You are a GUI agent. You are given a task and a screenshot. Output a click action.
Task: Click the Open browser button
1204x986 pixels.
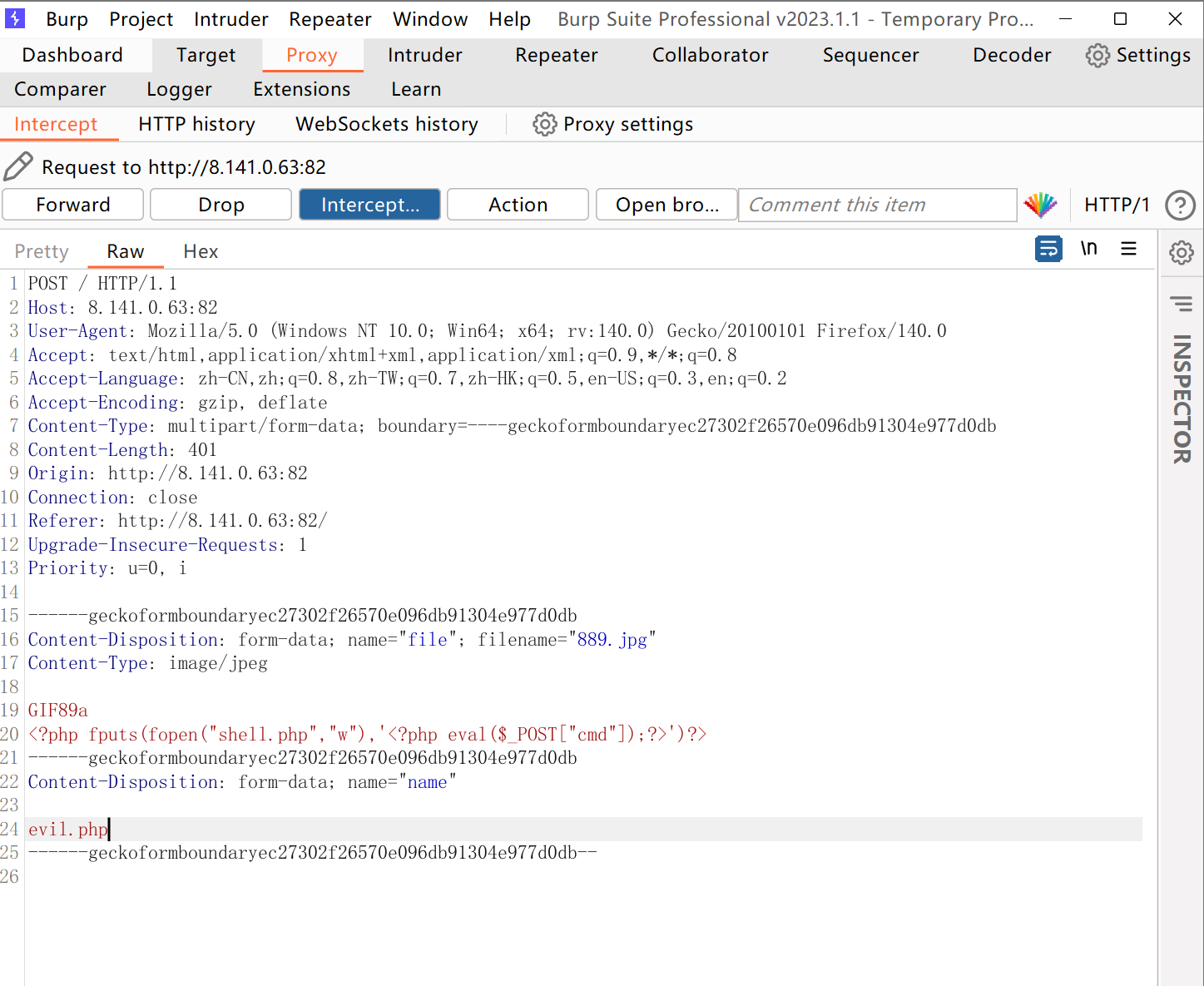click(x=666, y=205)
